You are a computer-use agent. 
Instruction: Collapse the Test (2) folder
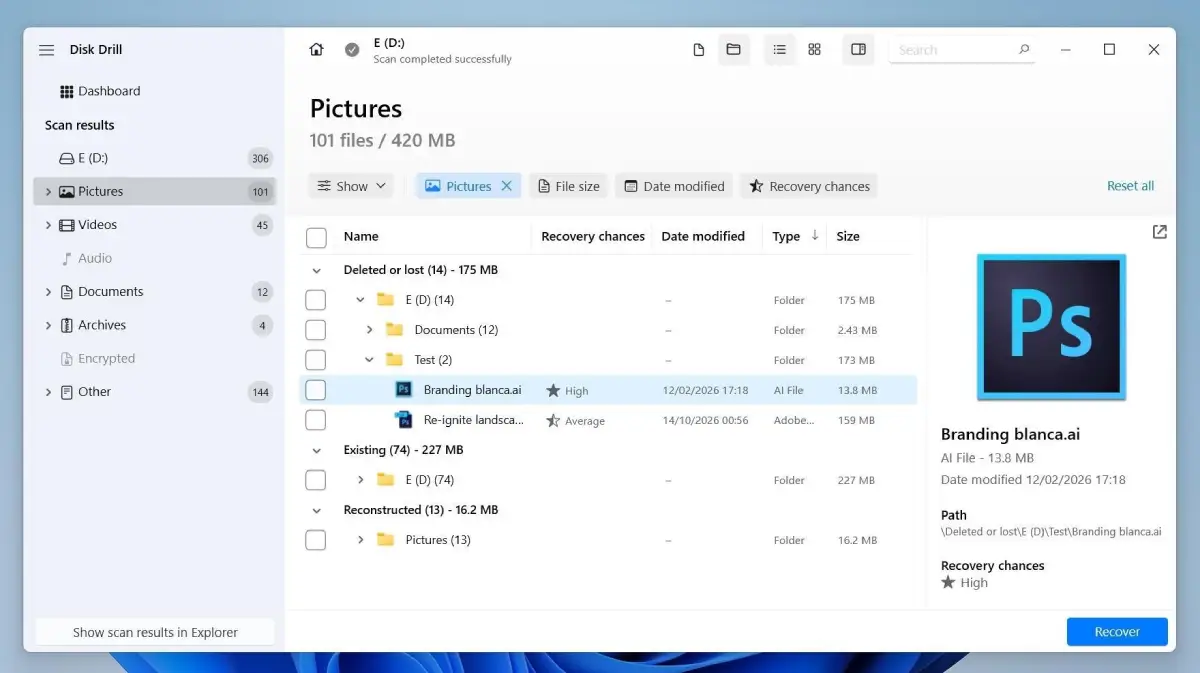click(x=369, y=360)
